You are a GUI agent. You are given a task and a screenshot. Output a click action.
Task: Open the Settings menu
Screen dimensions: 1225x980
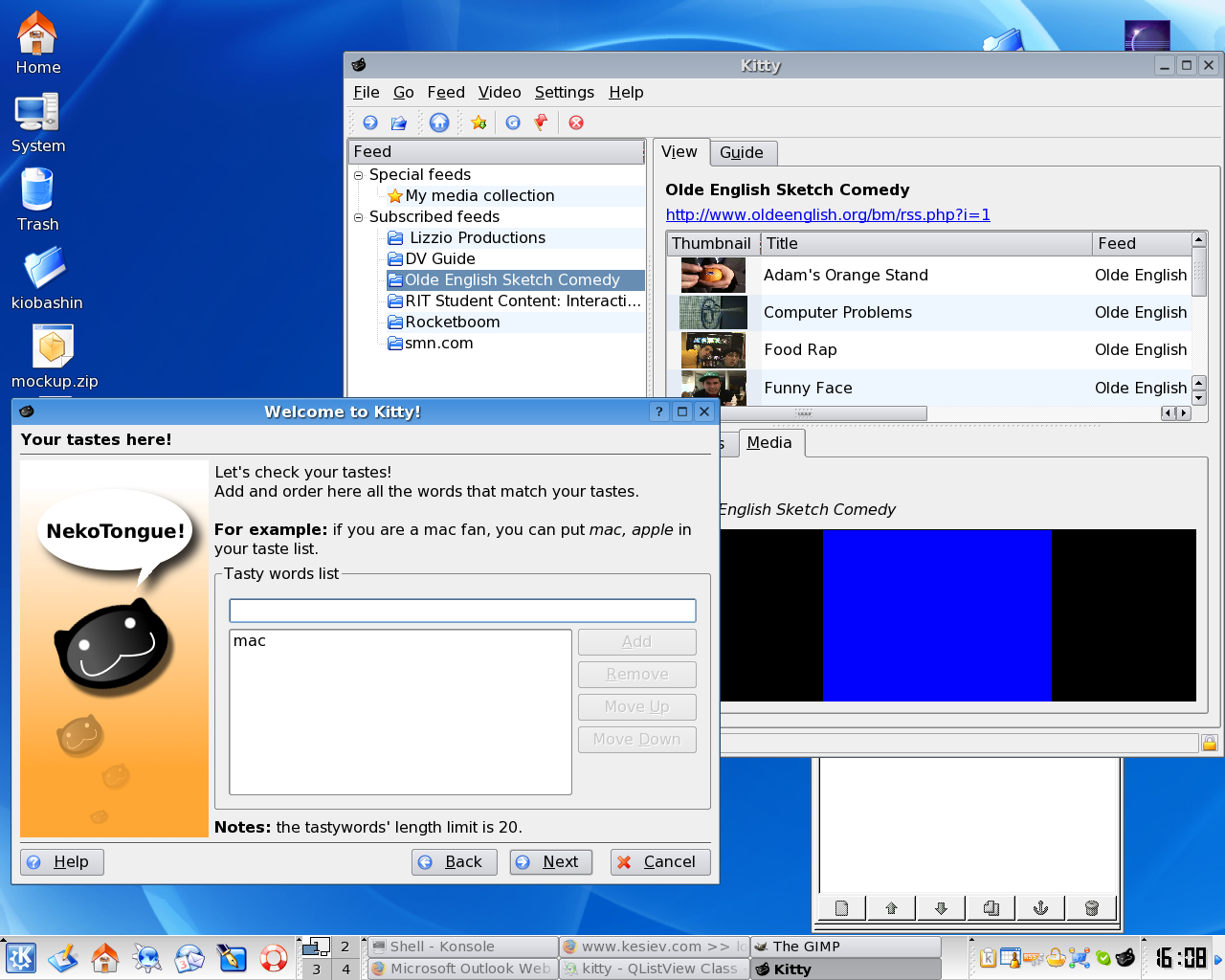click(565, 92)
